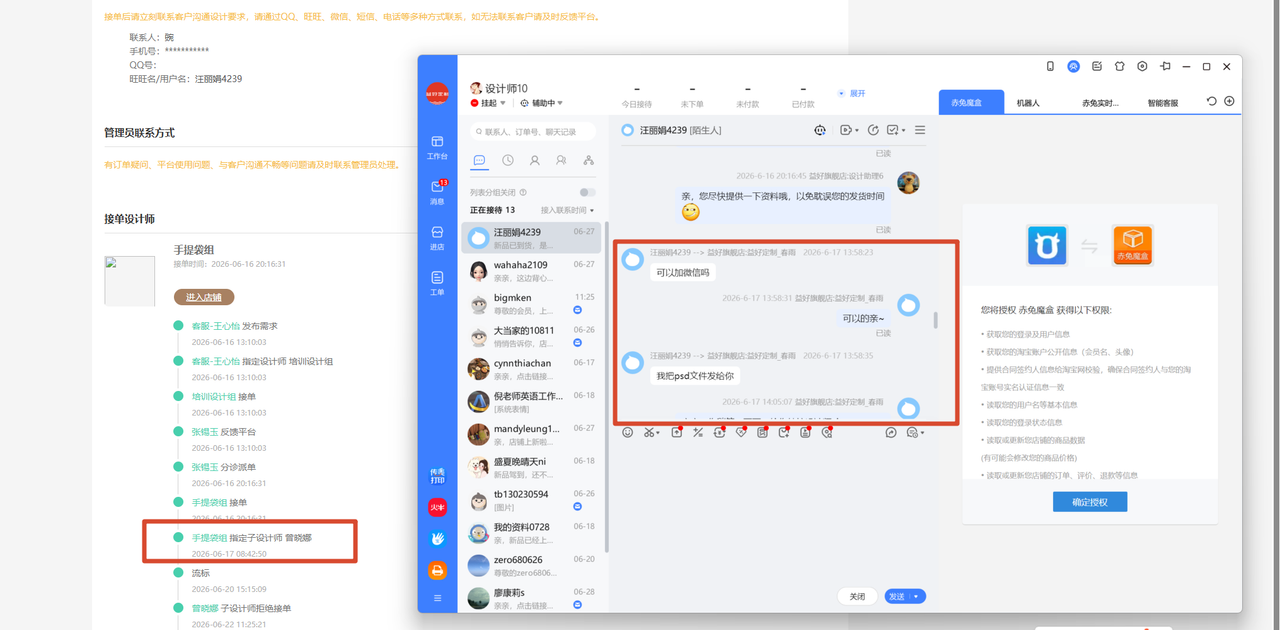Open the 接入联系时间 sort dropdown
This screenshot has height=630, width=1280.
click(567, 210)
